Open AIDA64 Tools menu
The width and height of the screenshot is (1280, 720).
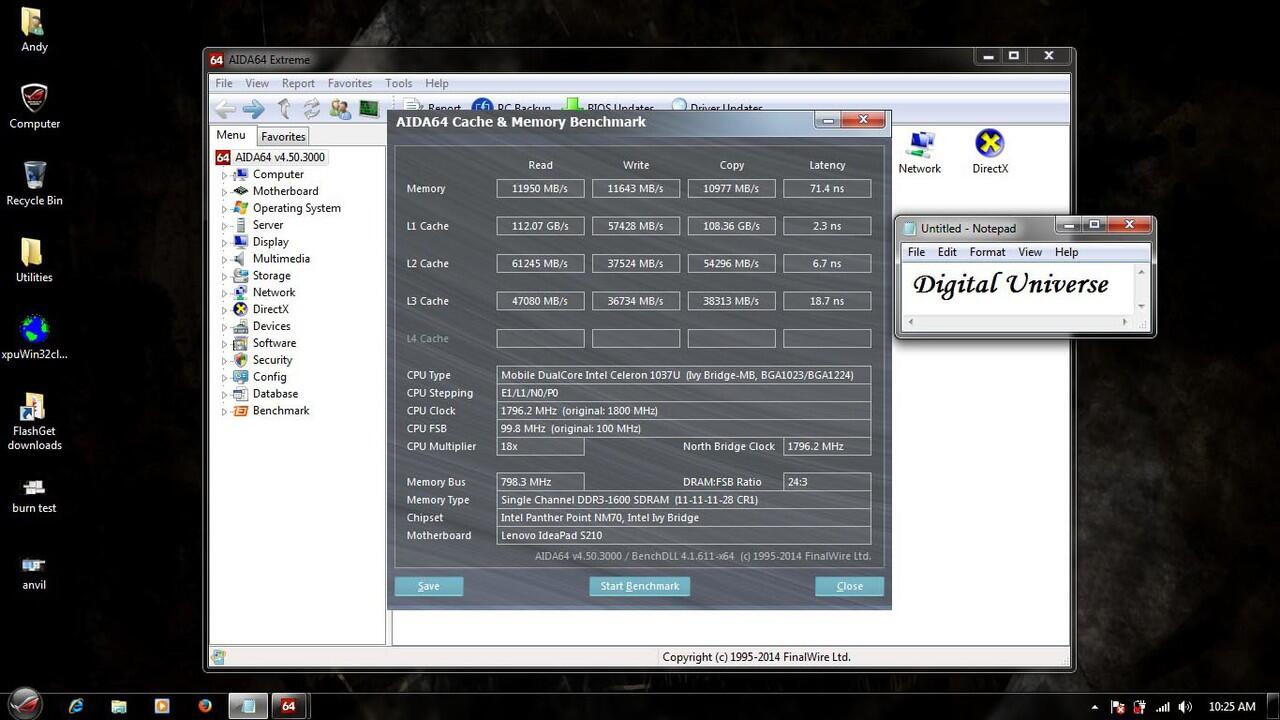398,83
